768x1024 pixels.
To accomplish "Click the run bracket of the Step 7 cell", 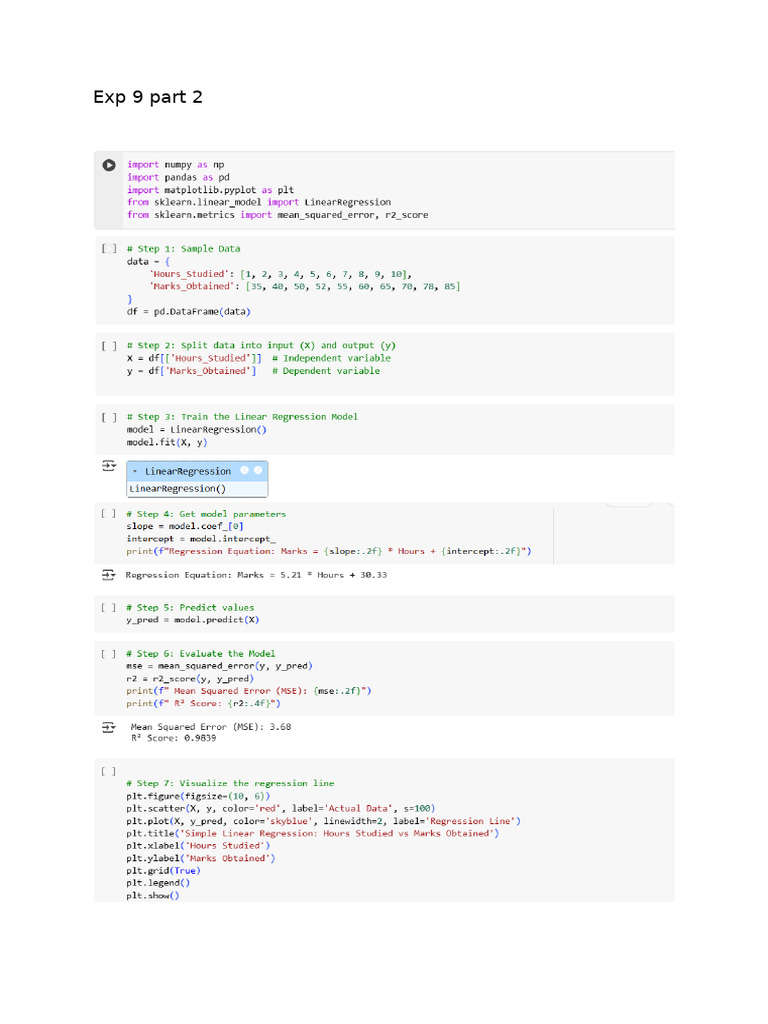I will (x=108, y=771).
